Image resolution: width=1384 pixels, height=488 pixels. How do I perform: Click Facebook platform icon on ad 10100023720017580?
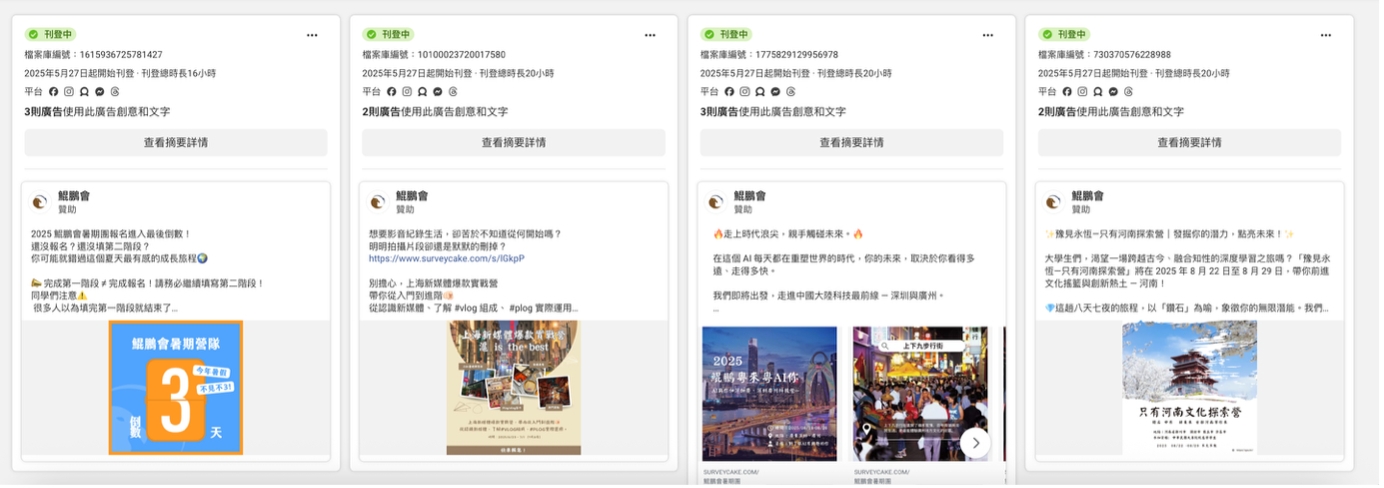tap(391, 92)
